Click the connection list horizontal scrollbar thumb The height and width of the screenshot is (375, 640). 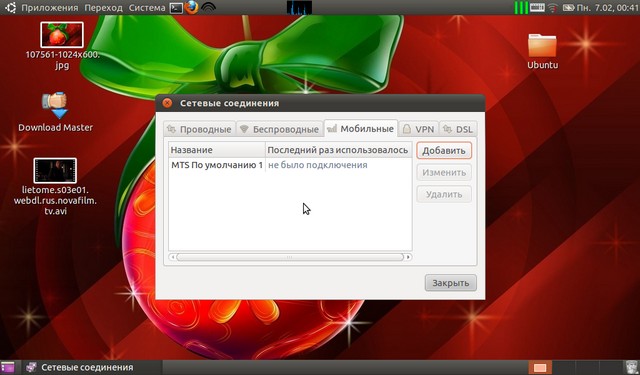[290, 257]
